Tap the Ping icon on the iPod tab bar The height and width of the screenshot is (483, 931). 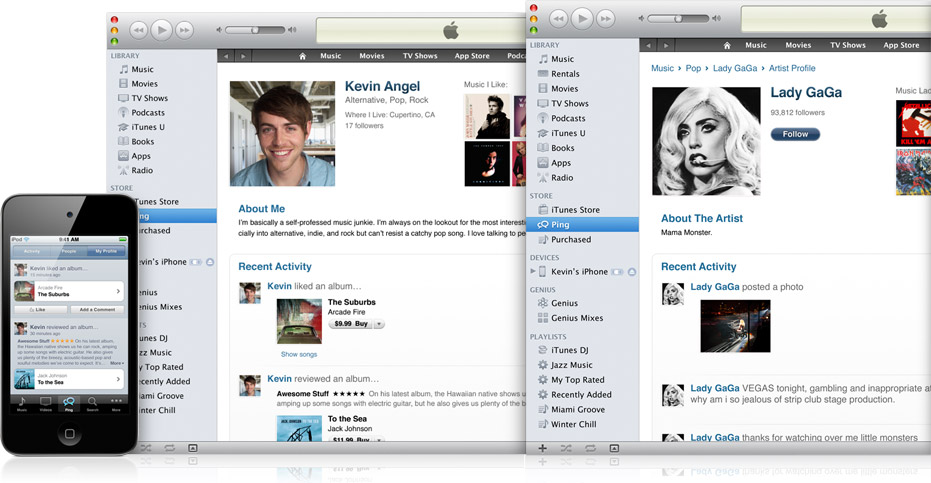[68, 403]
